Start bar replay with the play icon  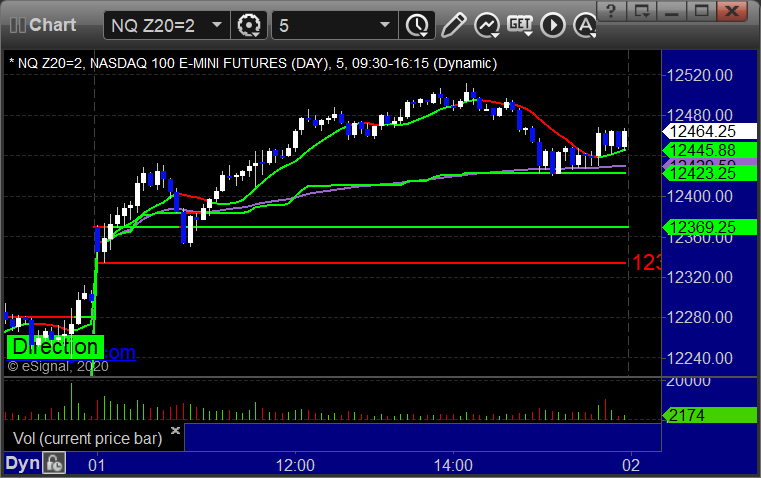[x=553, y=25]
